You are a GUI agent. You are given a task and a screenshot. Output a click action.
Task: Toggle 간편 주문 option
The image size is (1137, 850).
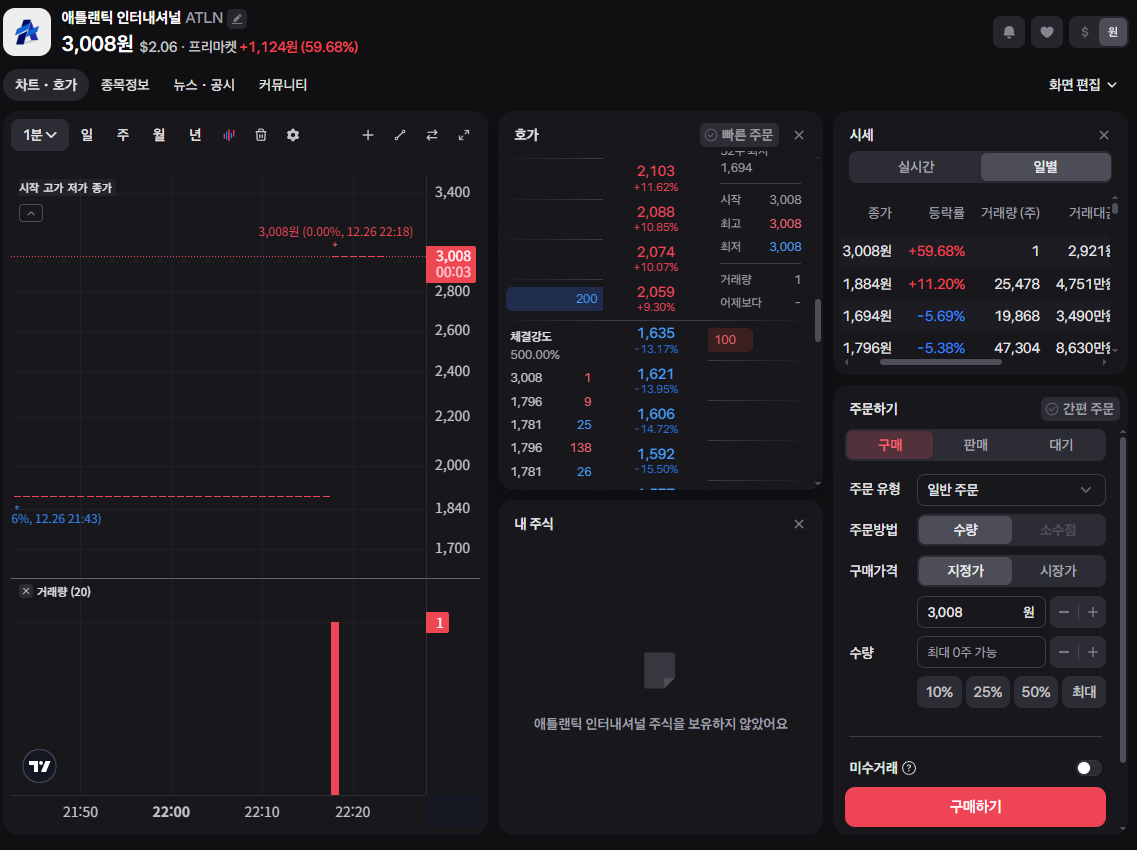[x=1080, y=409]
